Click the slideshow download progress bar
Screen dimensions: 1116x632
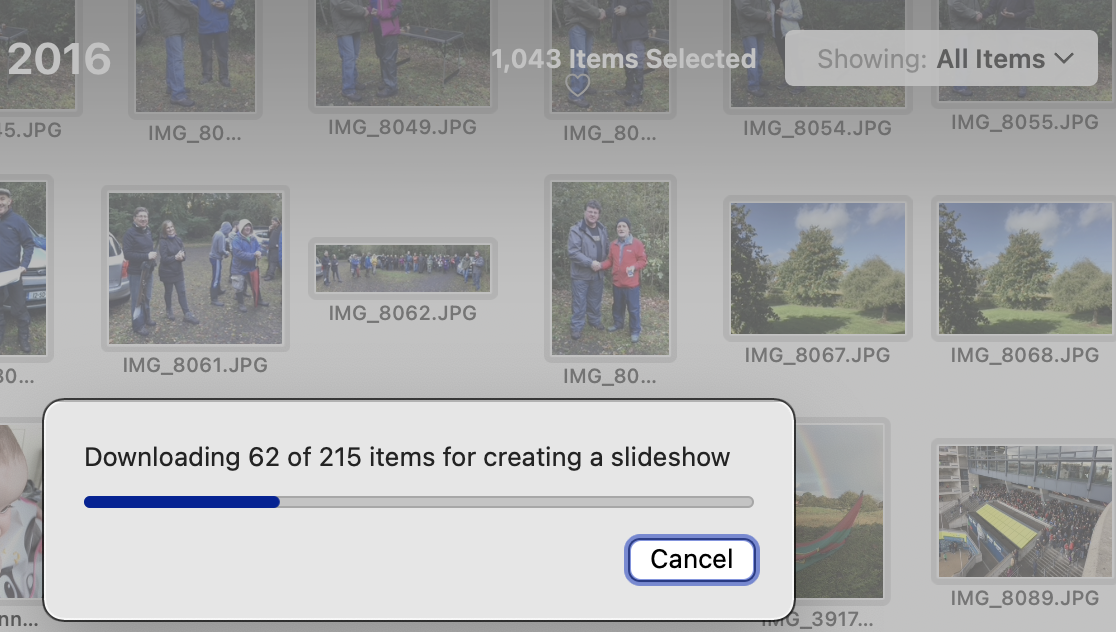[x=418, y=502]
